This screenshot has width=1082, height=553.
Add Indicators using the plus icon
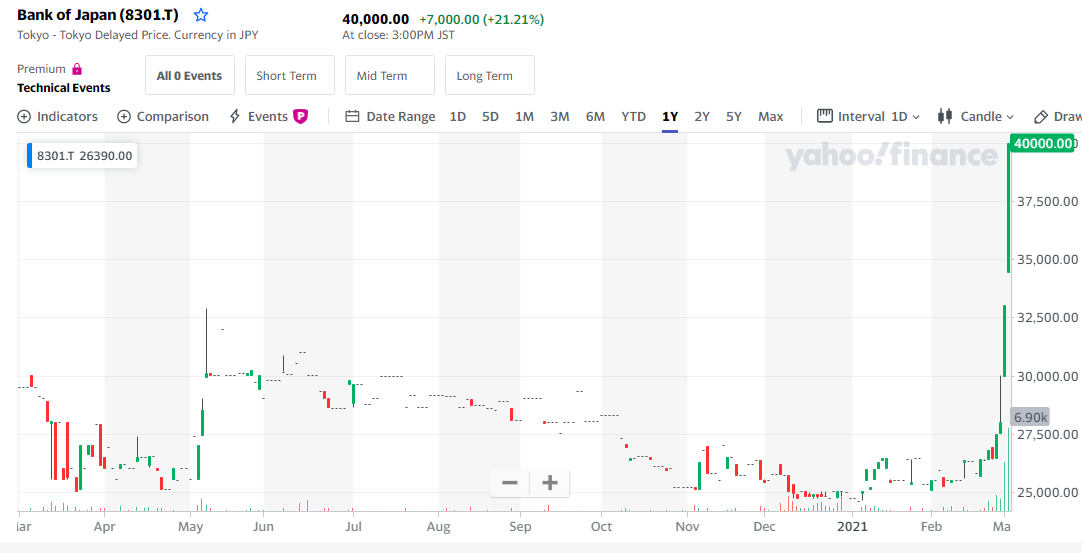pos(24,117)
